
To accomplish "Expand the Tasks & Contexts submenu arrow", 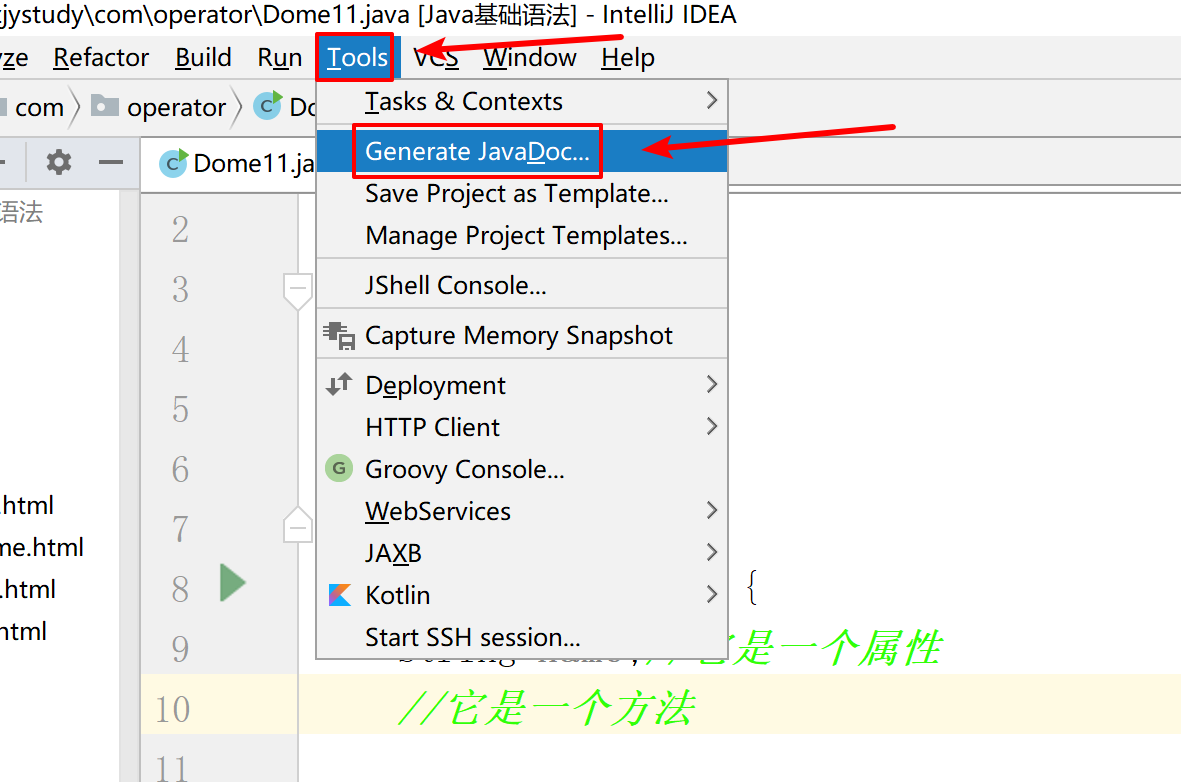I will (x=712, y=100).
